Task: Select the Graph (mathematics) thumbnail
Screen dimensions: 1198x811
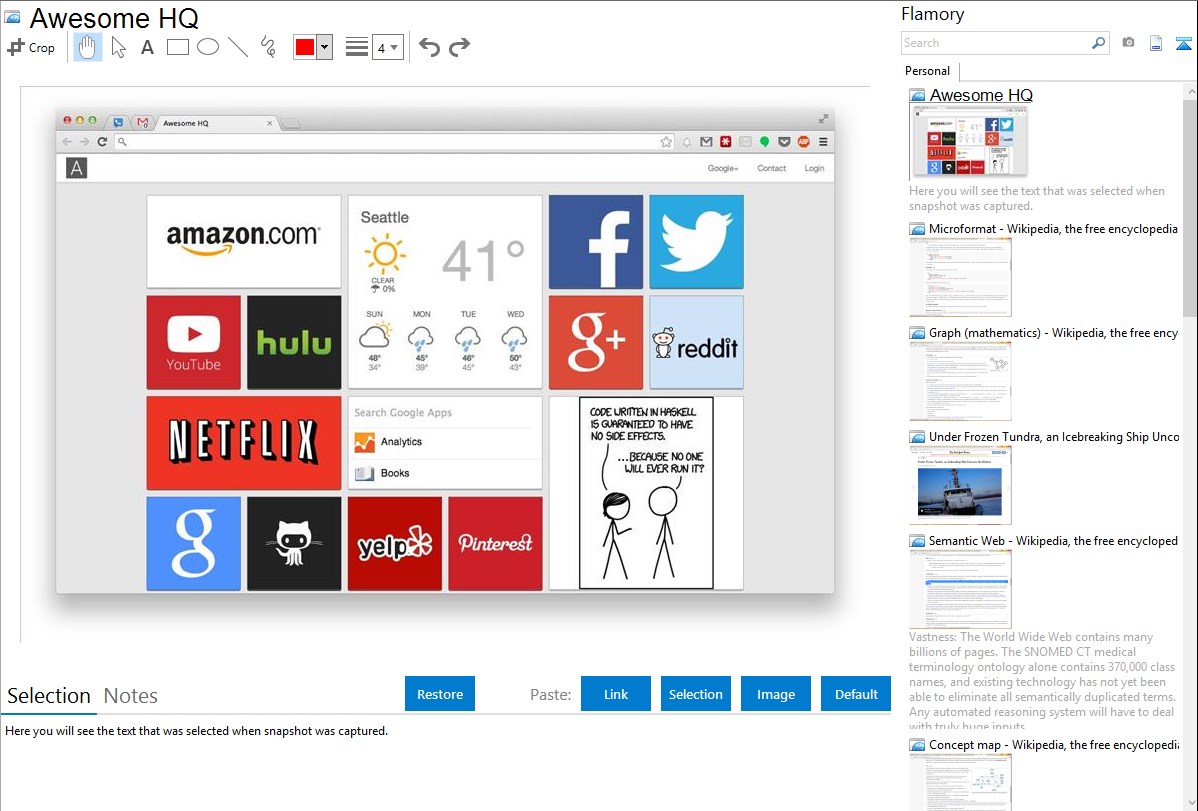Action: point(960,381)
